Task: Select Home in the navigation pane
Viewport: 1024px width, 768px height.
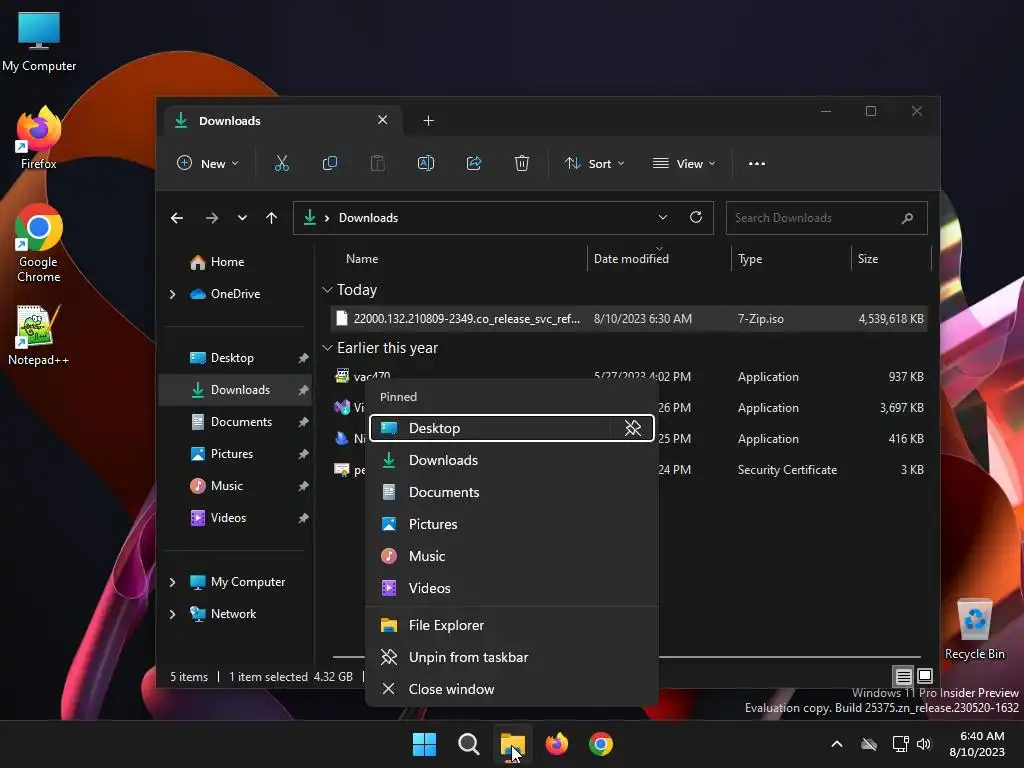Action: coord(236,263)
